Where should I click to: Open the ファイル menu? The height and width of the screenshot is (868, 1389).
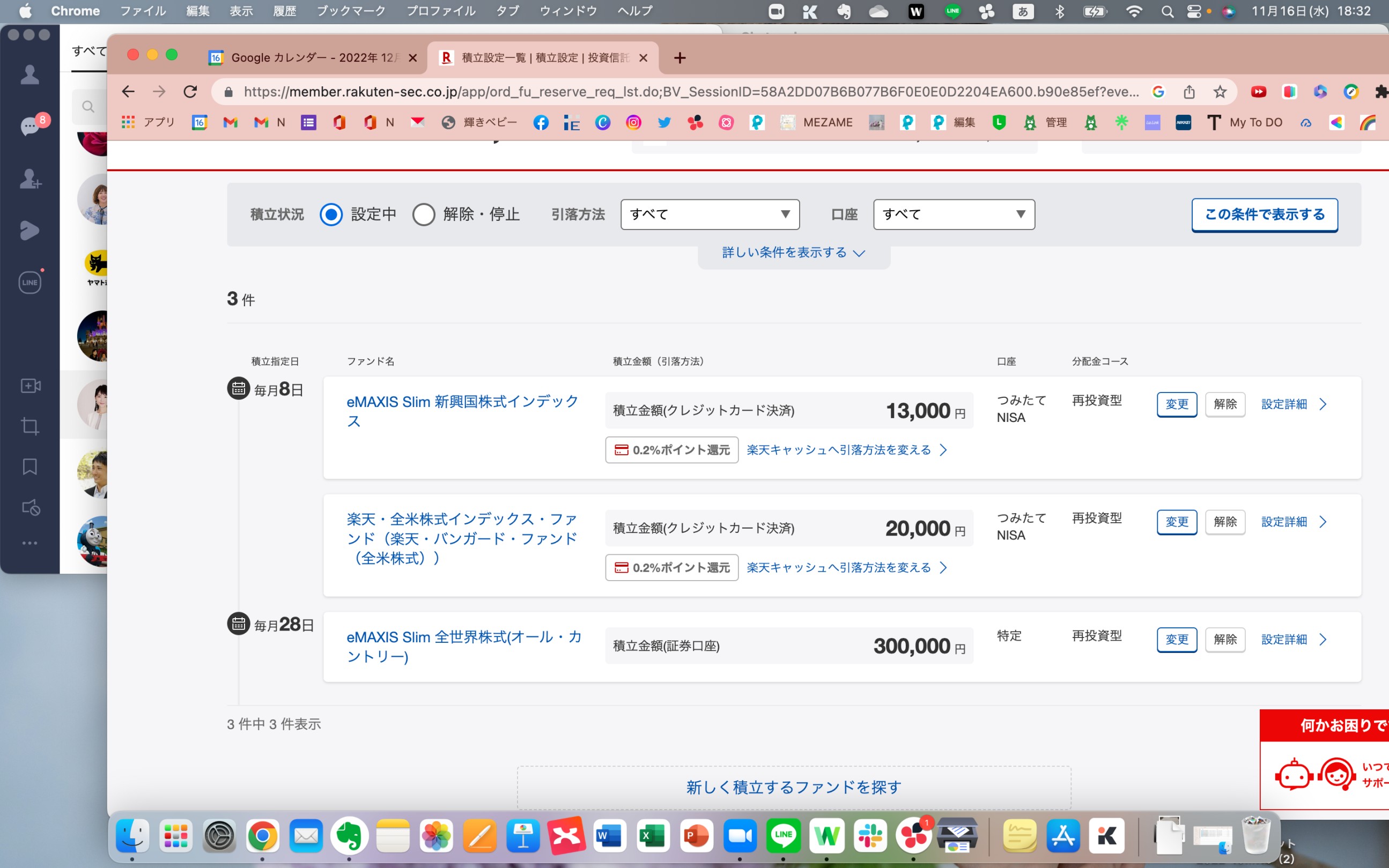(143, 11)
